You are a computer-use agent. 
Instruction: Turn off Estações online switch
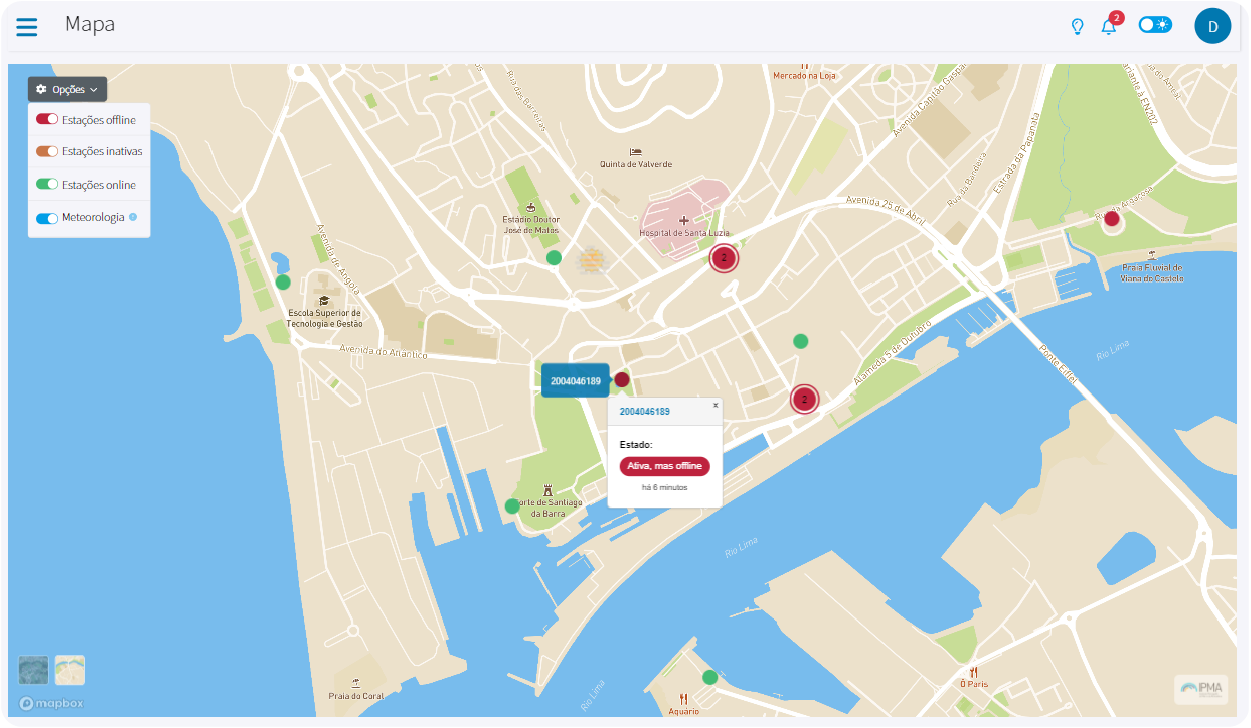coord(47,185)
